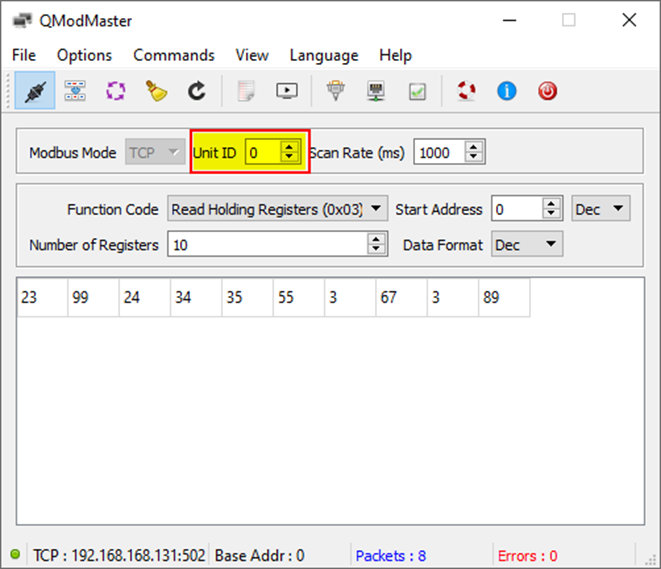
Task: Increase the Number of Registers value
Action: 376,239
